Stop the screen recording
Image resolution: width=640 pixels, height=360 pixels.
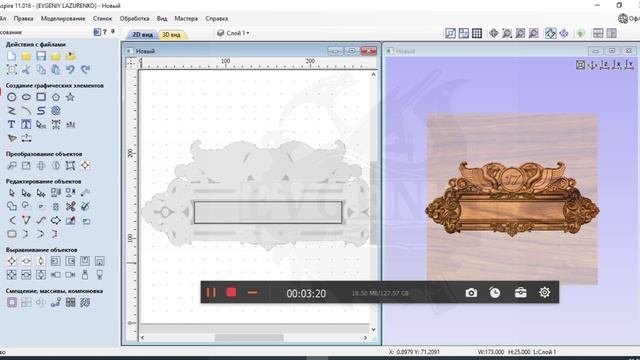[231, 292]
